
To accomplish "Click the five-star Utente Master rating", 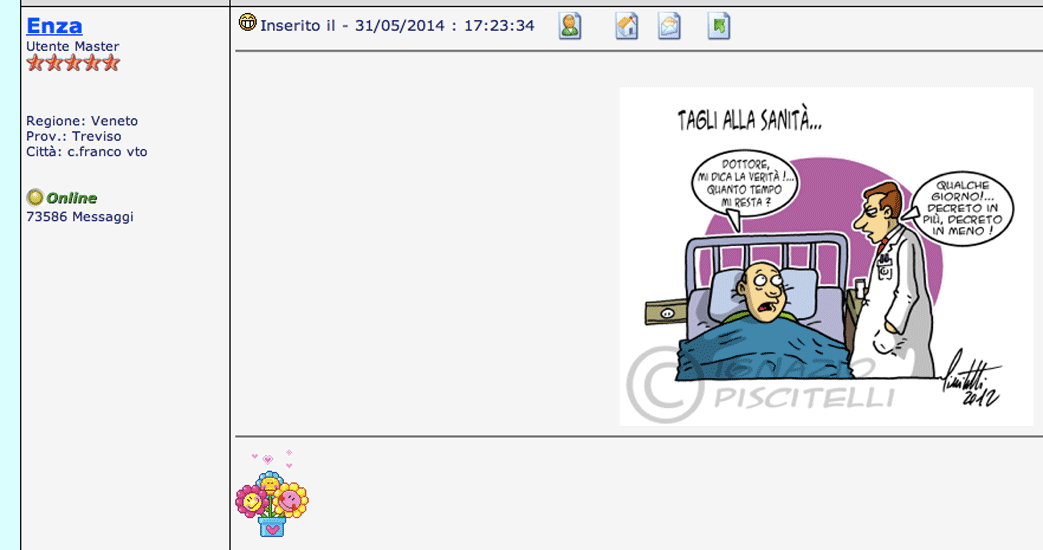I will coord(73,63).
